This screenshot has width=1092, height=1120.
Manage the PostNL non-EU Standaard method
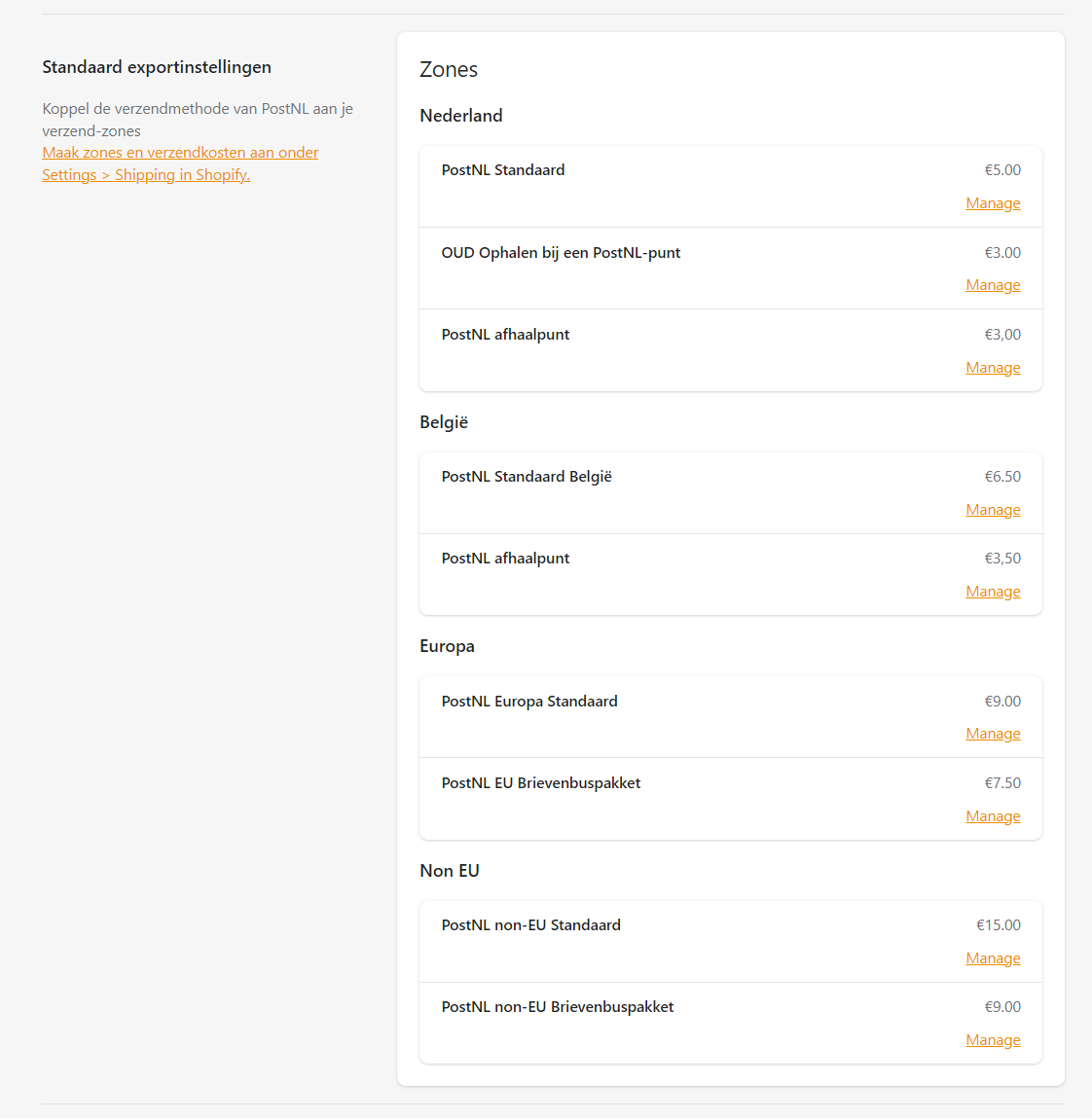tap(992, 957)
